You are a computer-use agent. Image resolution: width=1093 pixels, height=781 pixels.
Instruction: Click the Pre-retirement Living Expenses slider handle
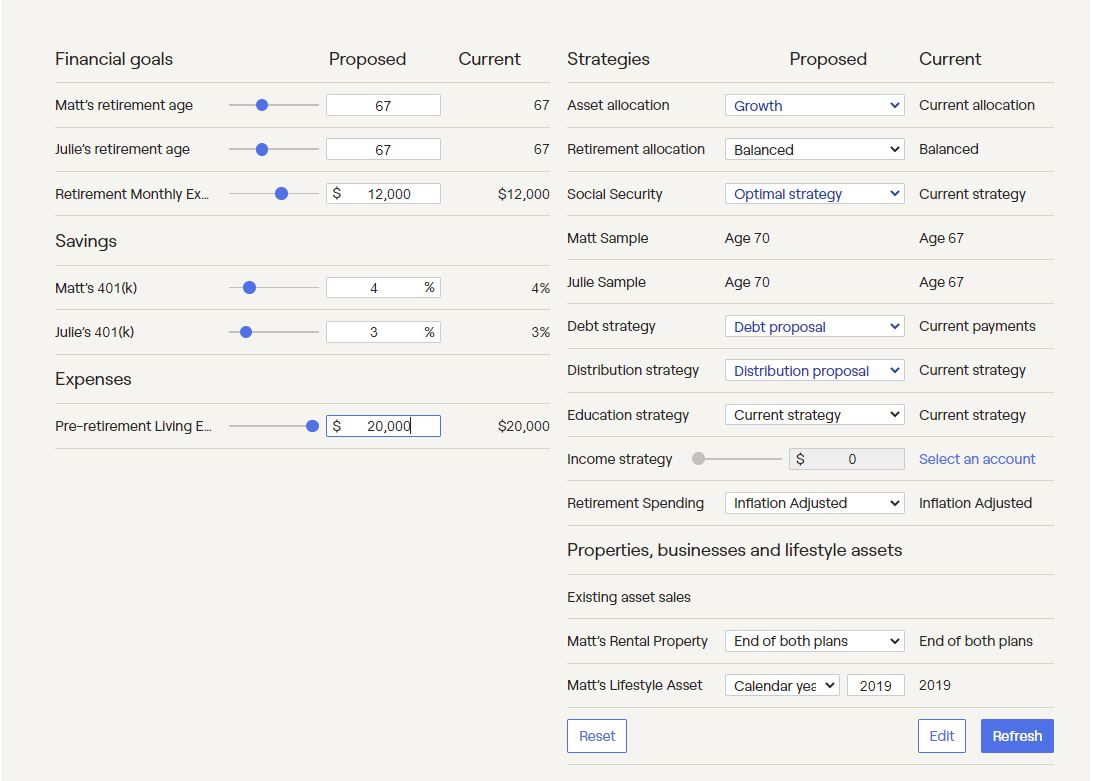(312, 426)
